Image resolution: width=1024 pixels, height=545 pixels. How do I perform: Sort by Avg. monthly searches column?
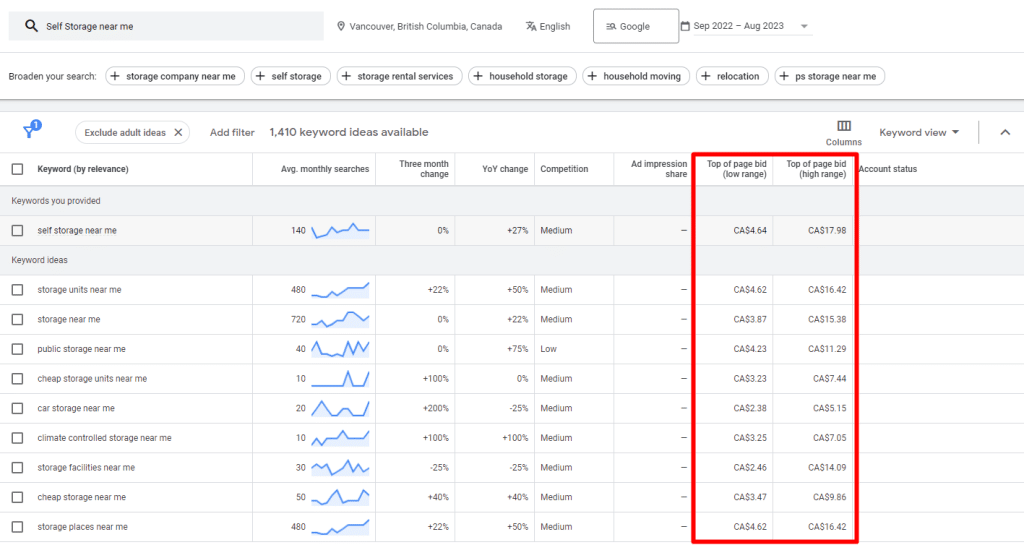325,169
